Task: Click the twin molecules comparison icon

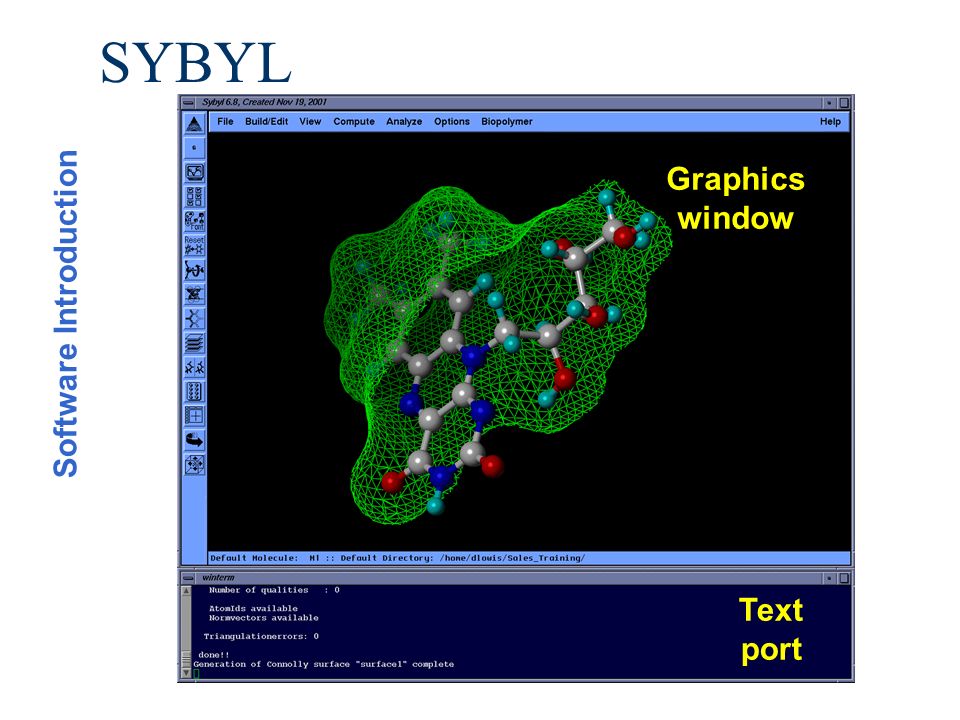Action: [194, 367]
